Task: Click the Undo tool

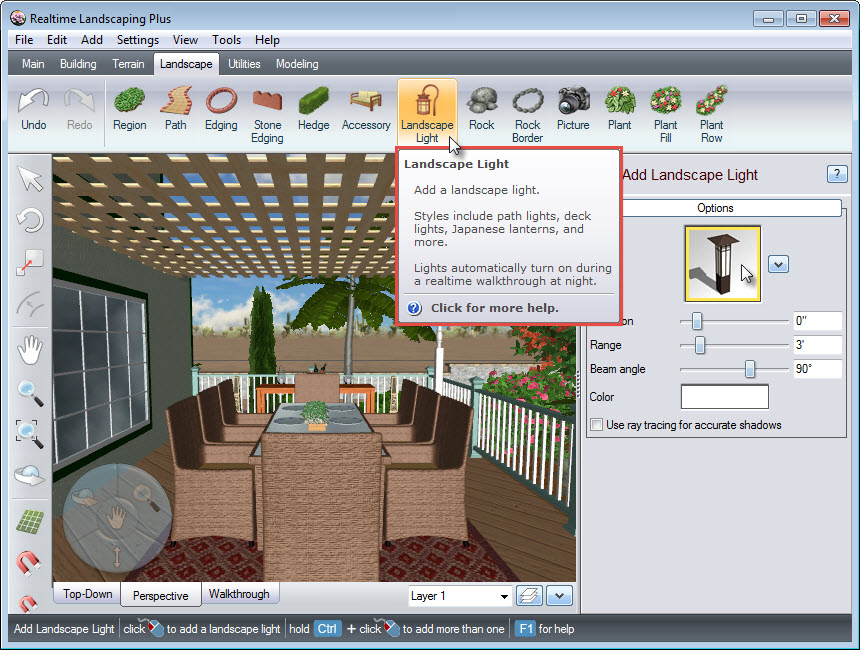Action: [x=33, y=110]
